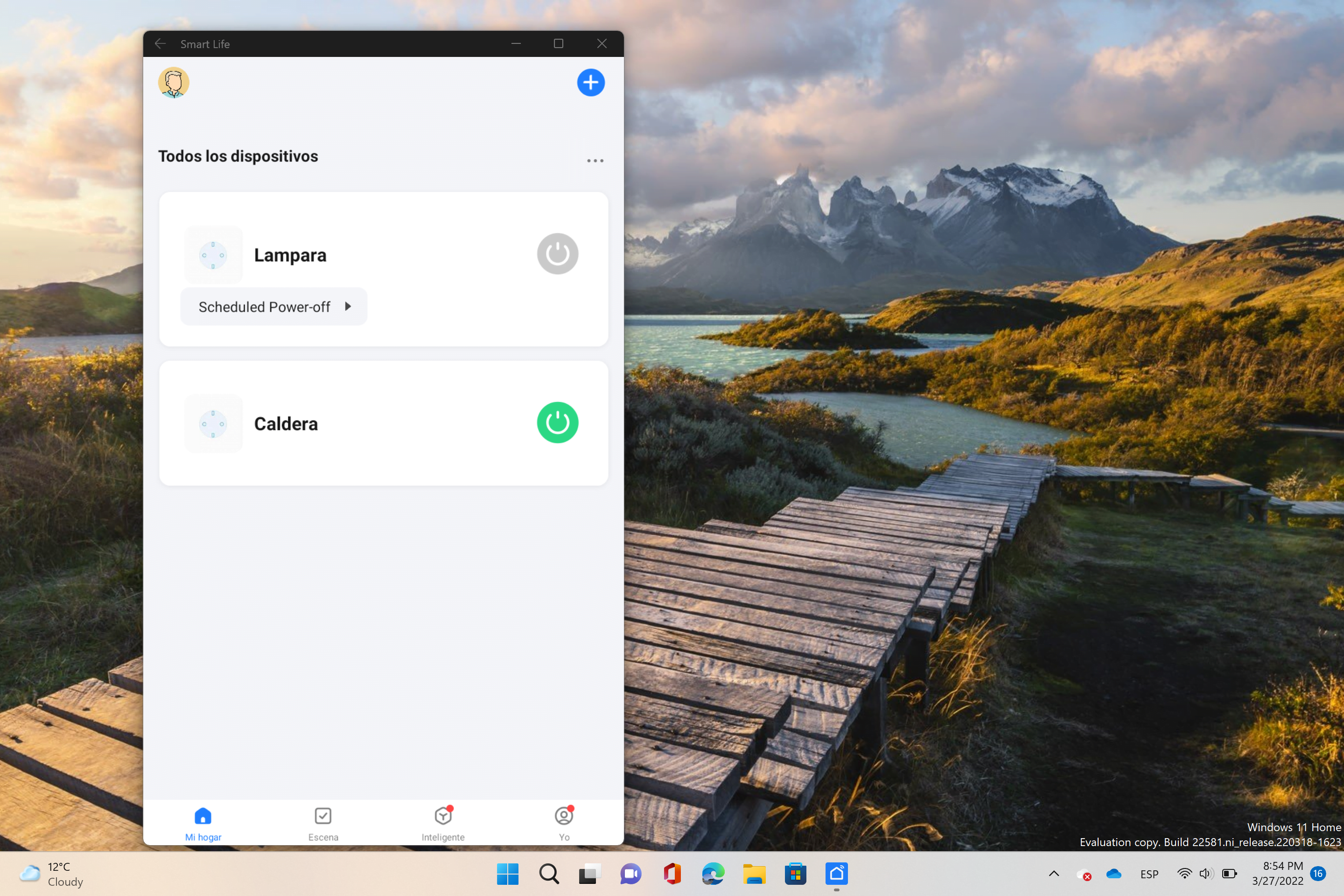Open the Caldera device name
Image resolution: width=1344 pixels, height=896 pixels.
286,423
